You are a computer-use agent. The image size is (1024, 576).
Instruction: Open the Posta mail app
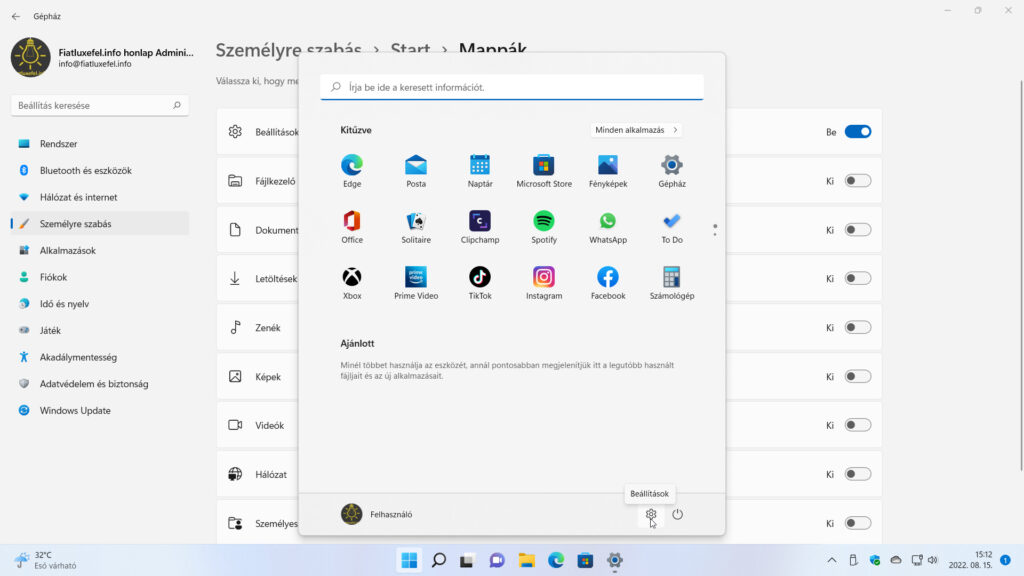(x=415, y=171)
